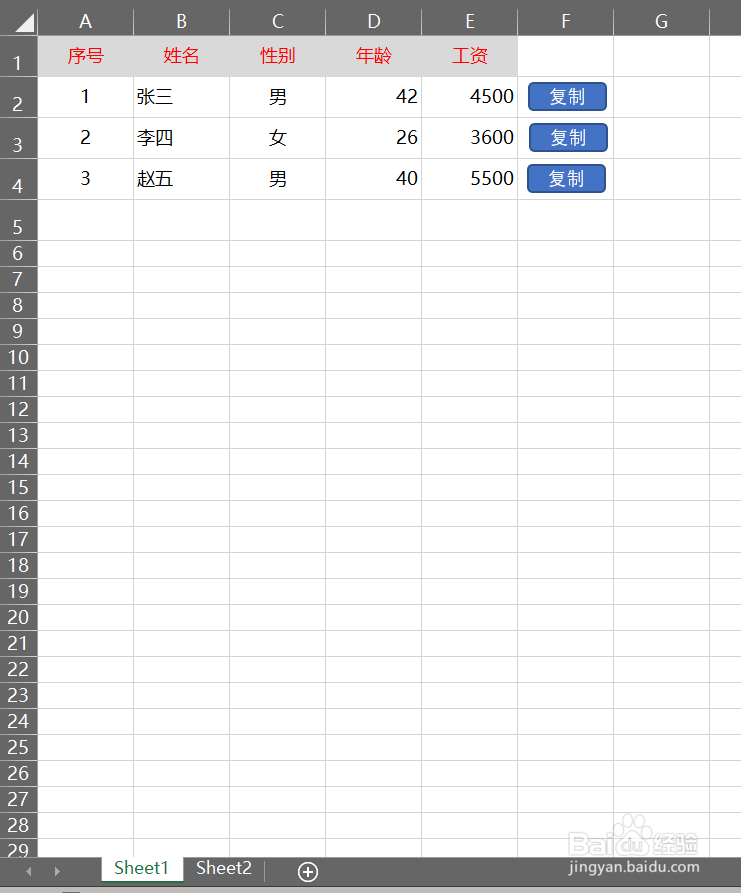
Task: Select cell A4 with serial number 3
Action: pyautogui.click(x=85, y=179)
